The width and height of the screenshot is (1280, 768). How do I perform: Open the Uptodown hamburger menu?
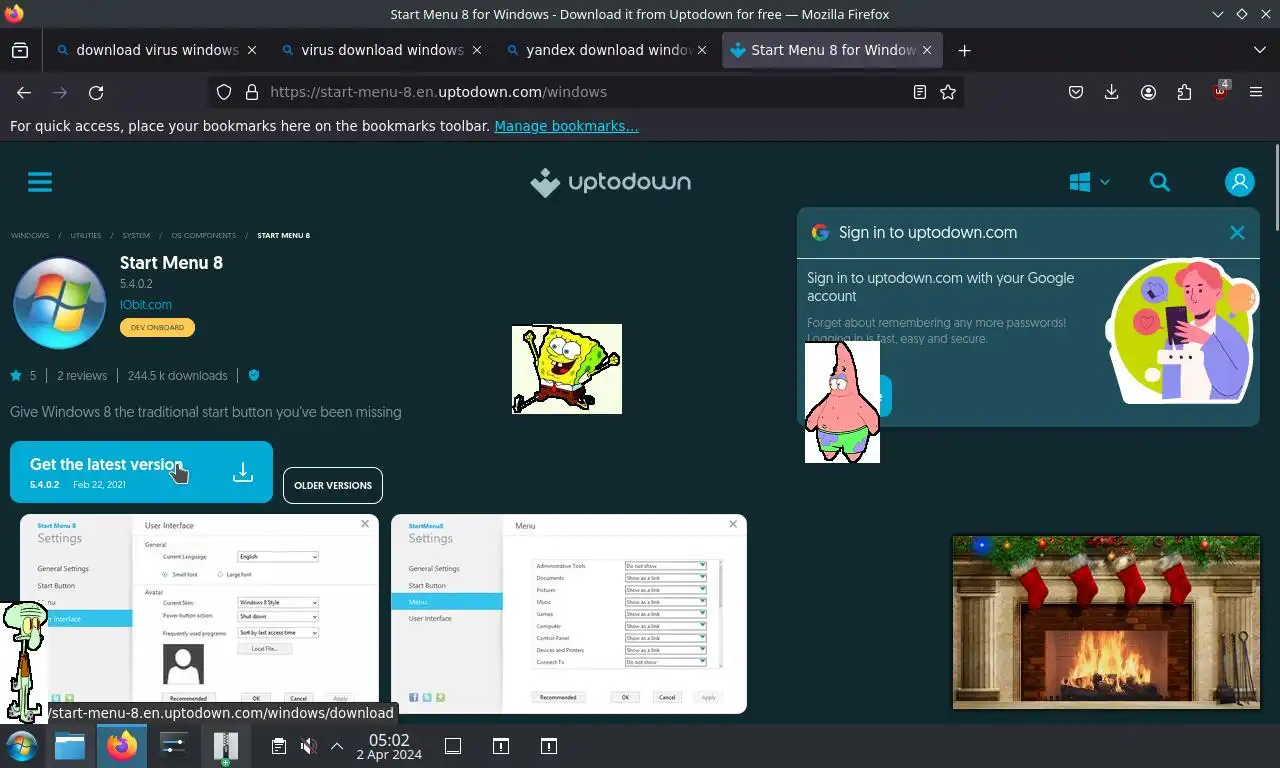coord(40,182)
